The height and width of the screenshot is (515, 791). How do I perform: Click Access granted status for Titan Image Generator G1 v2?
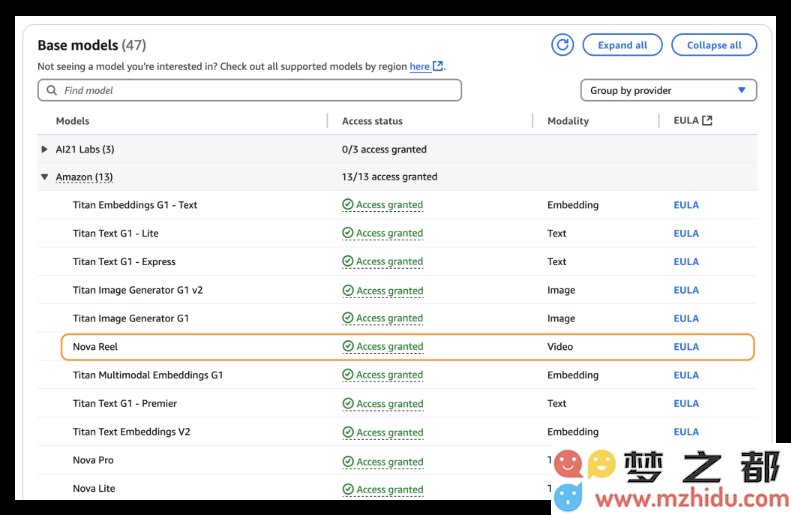(x=383, y=291)
